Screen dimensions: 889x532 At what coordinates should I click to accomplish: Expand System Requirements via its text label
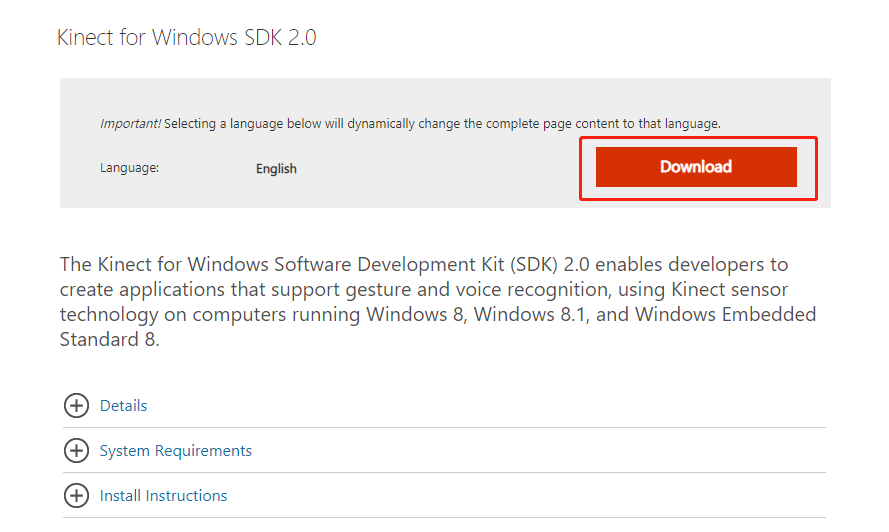point(175,451)
